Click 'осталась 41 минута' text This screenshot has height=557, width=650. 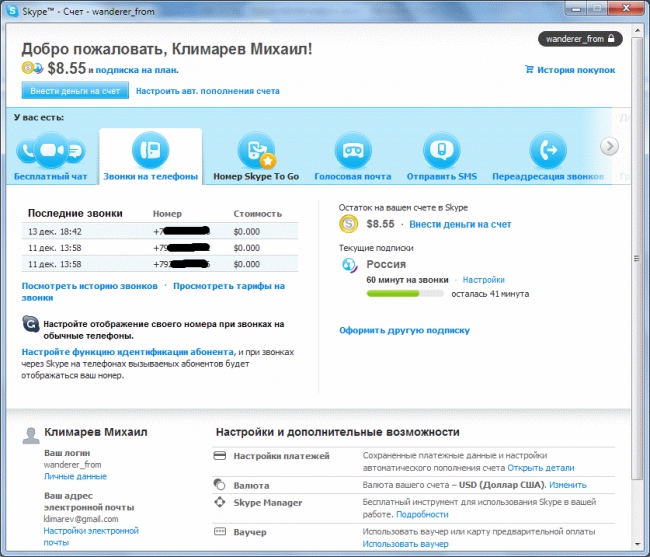[x=490, y=294]
